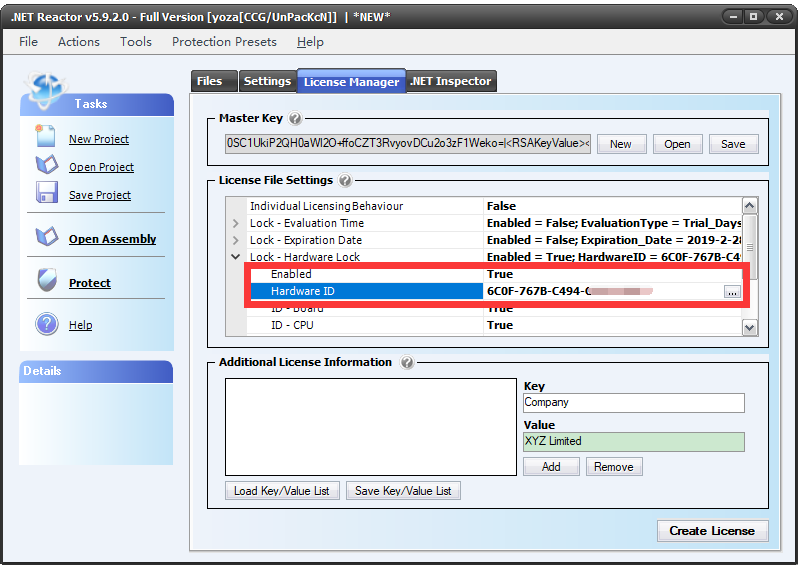This screenshot has width=798, height=565.
Task: Click the New master key button
Action: pyautogui.click(x=621, y=144)
